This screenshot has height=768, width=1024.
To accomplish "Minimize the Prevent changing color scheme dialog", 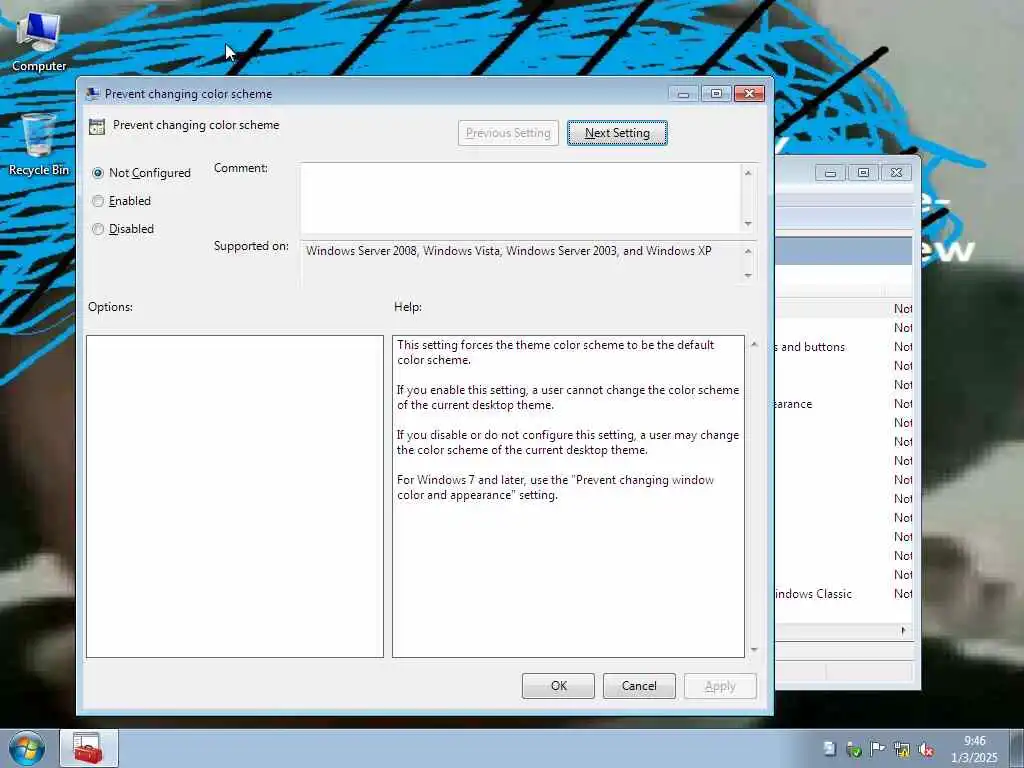I will pos(683,94).
